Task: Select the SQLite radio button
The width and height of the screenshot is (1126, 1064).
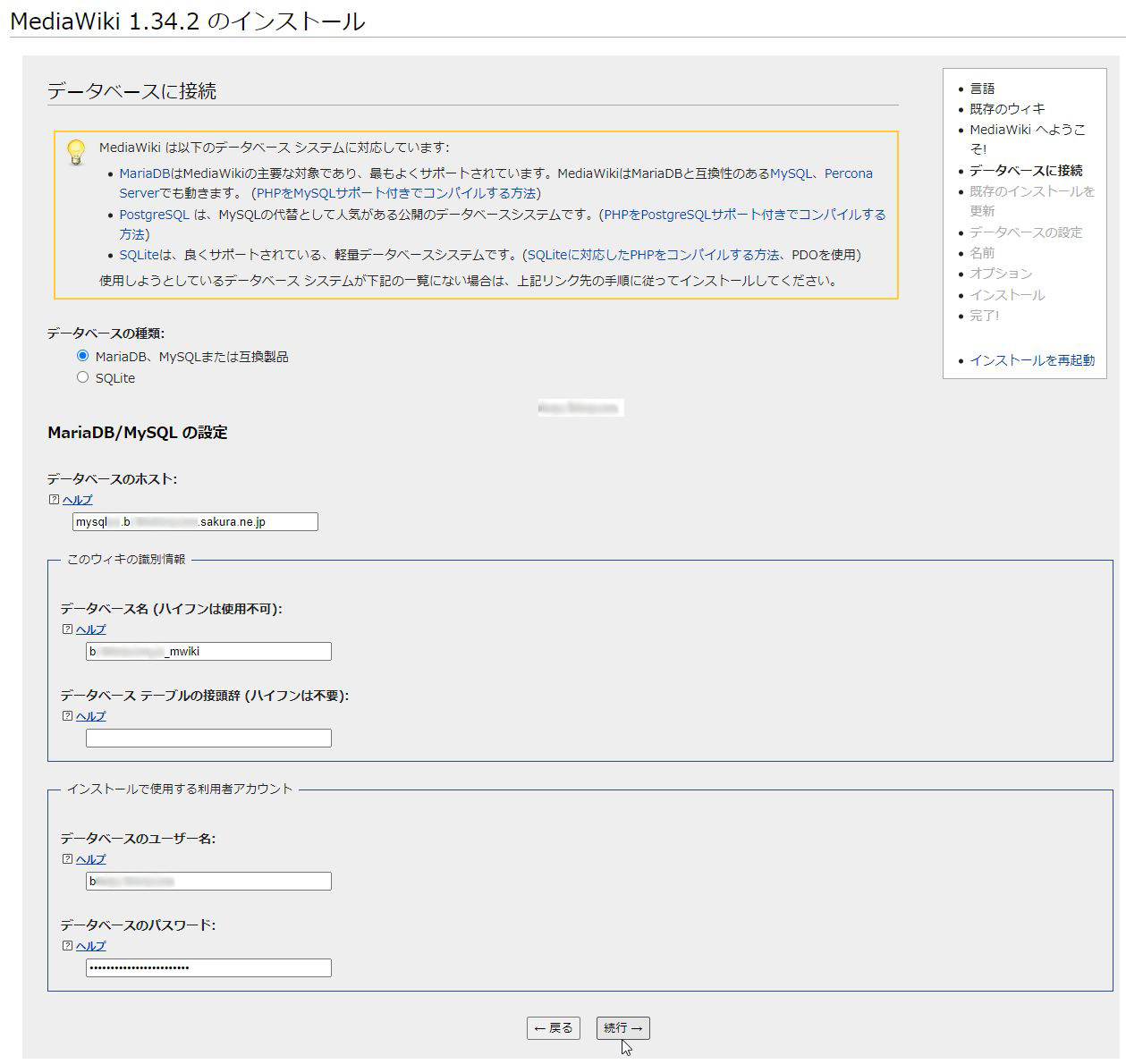Action: coord(83,377)
